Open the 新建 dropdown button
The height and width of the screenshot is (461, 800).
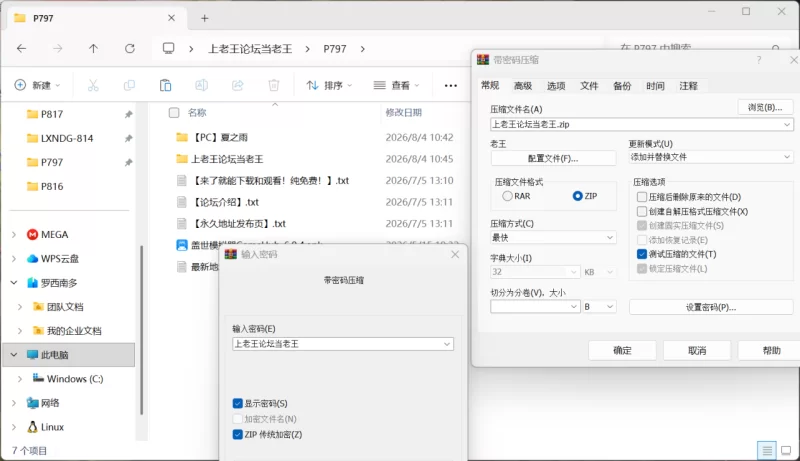[37, 85]
